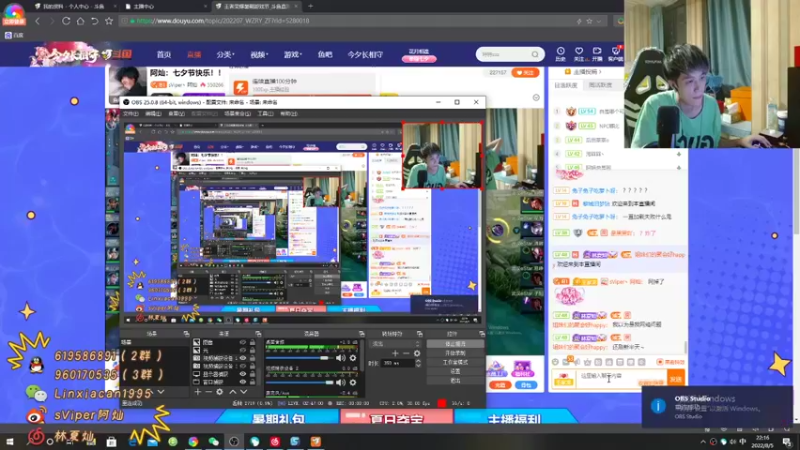Open the 编辑 menu in OBS
800x450 pixels.
point(153,114)
